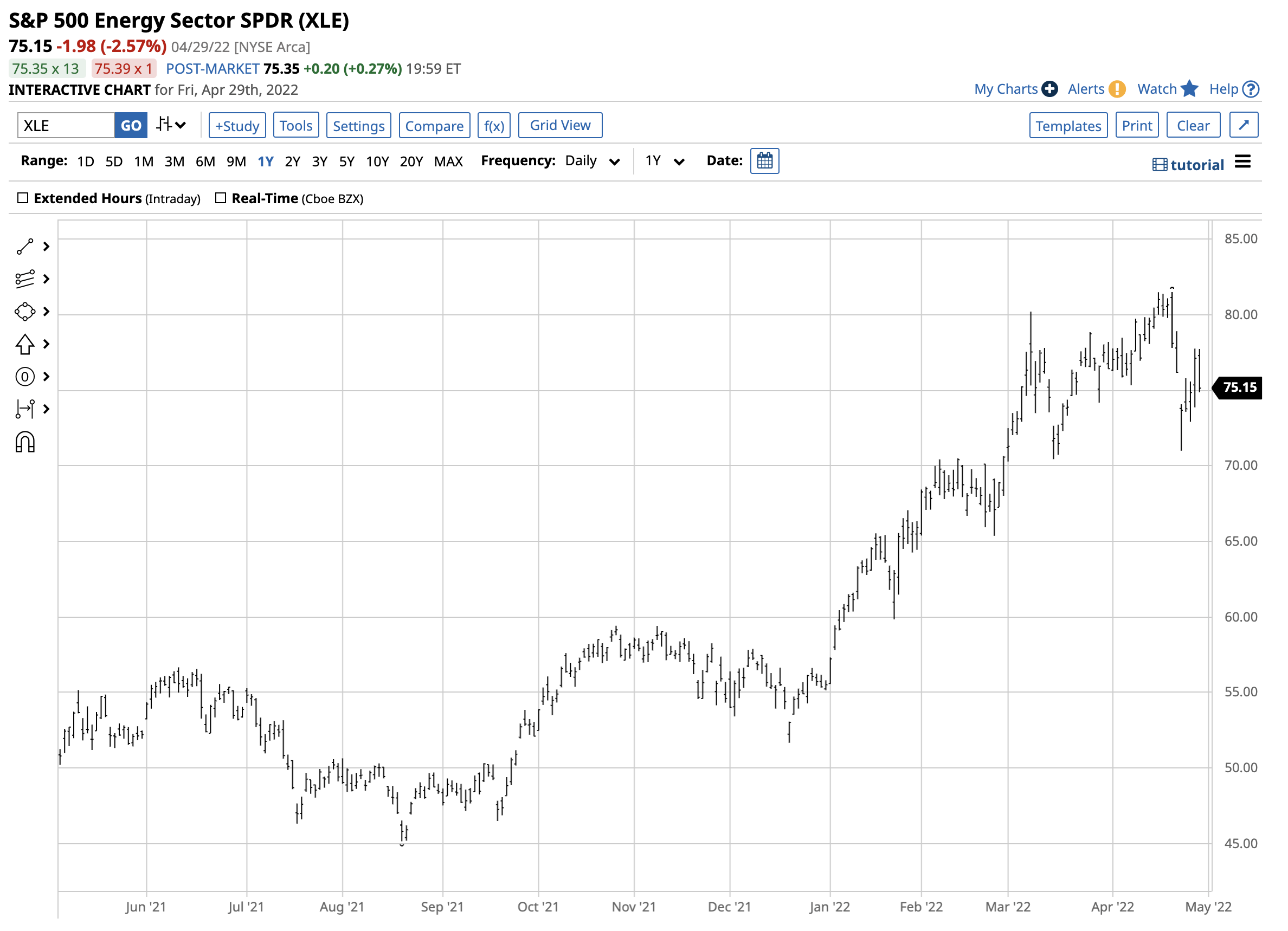
Task: Click the Print button
Action: click(1138, 126)
